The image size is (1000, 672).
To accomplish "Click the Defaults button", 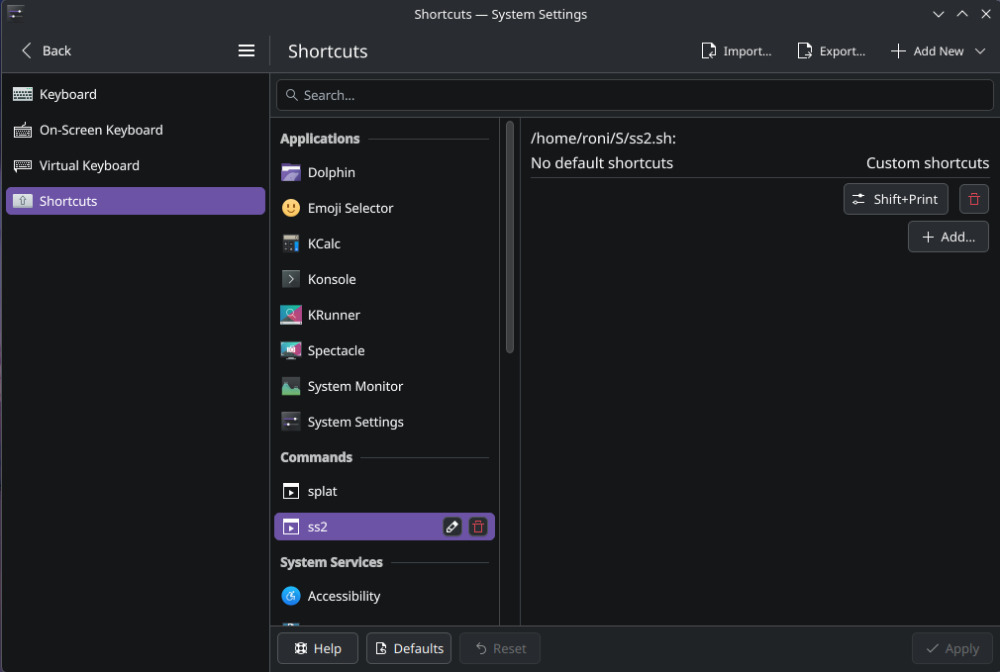I will pos(409,648).
